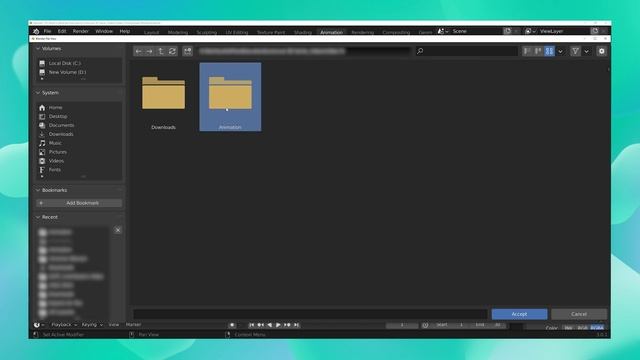640x360 pixels.
Task: Switch to thumbnails display mode
Action: tap(549, 51)
